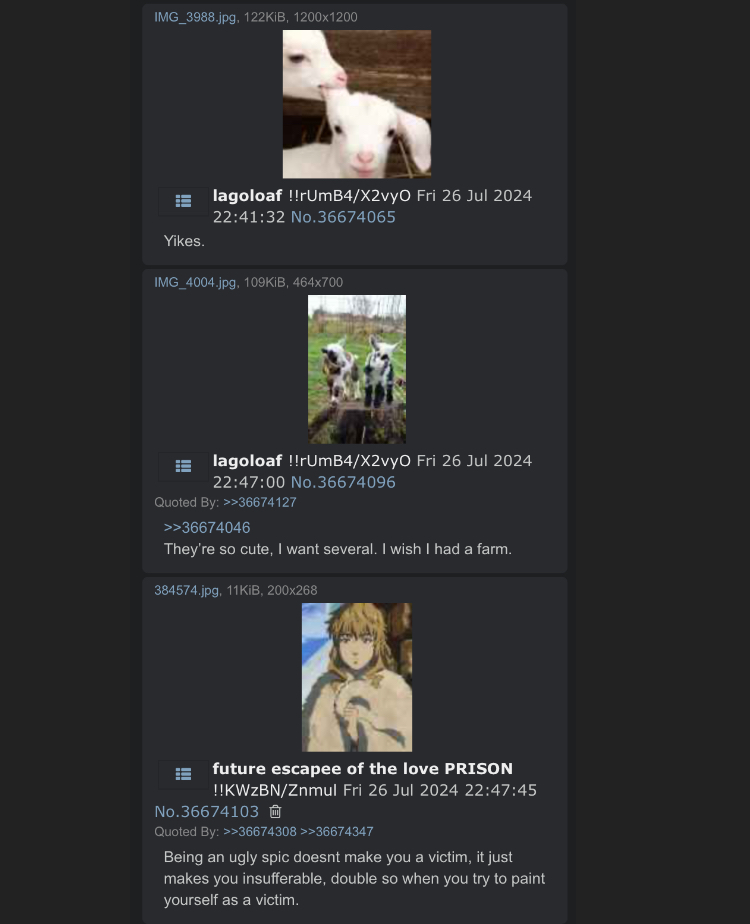Open post menu icon for post No.36674096

pos(183,467)
